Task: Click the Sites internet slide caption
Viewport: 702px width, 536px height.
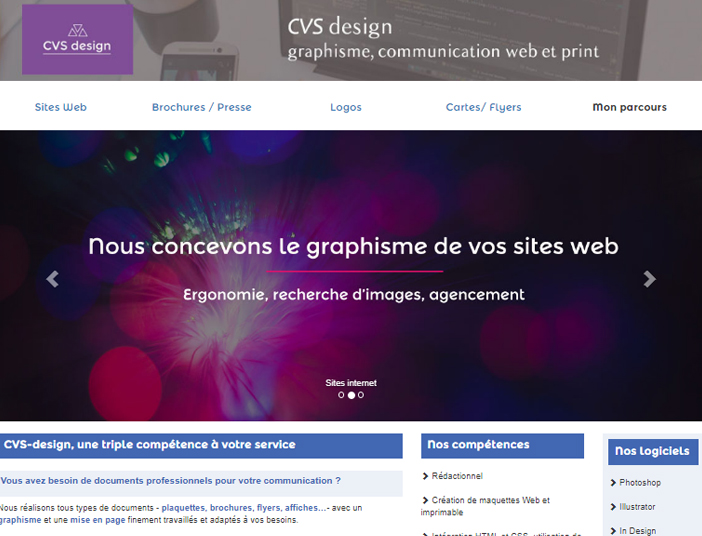Action: [351, 383]
